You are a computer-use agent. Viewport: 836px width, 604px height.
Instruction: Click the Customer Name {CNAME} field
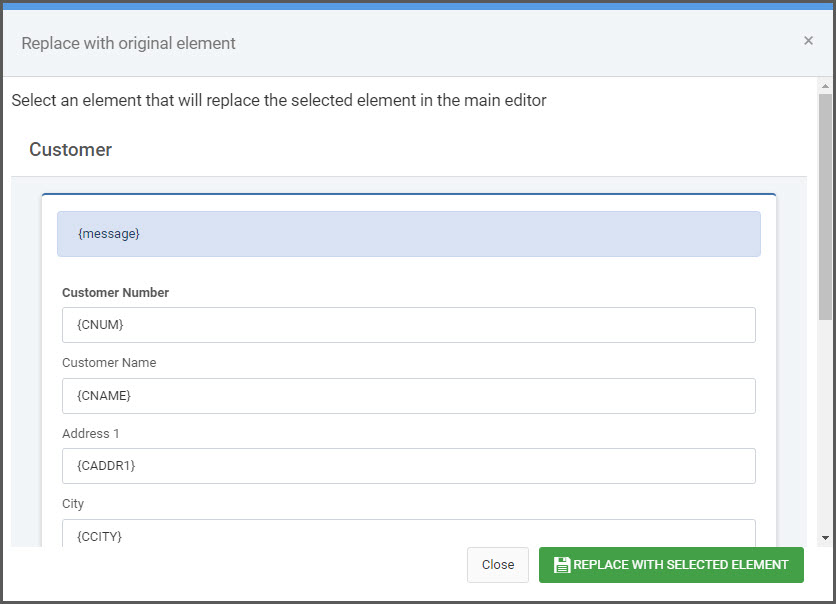[x=409, y=396]
